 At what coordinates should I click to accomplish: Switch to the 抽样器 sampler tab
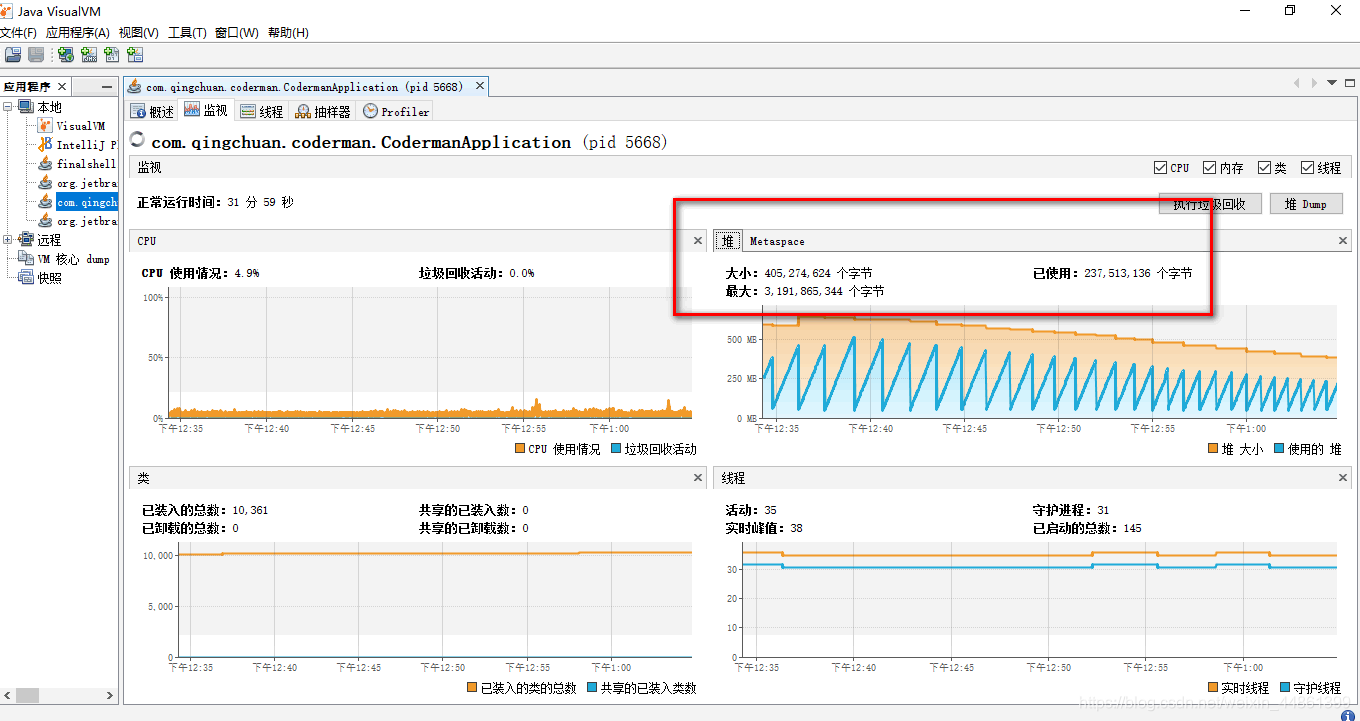click(324, 111)
